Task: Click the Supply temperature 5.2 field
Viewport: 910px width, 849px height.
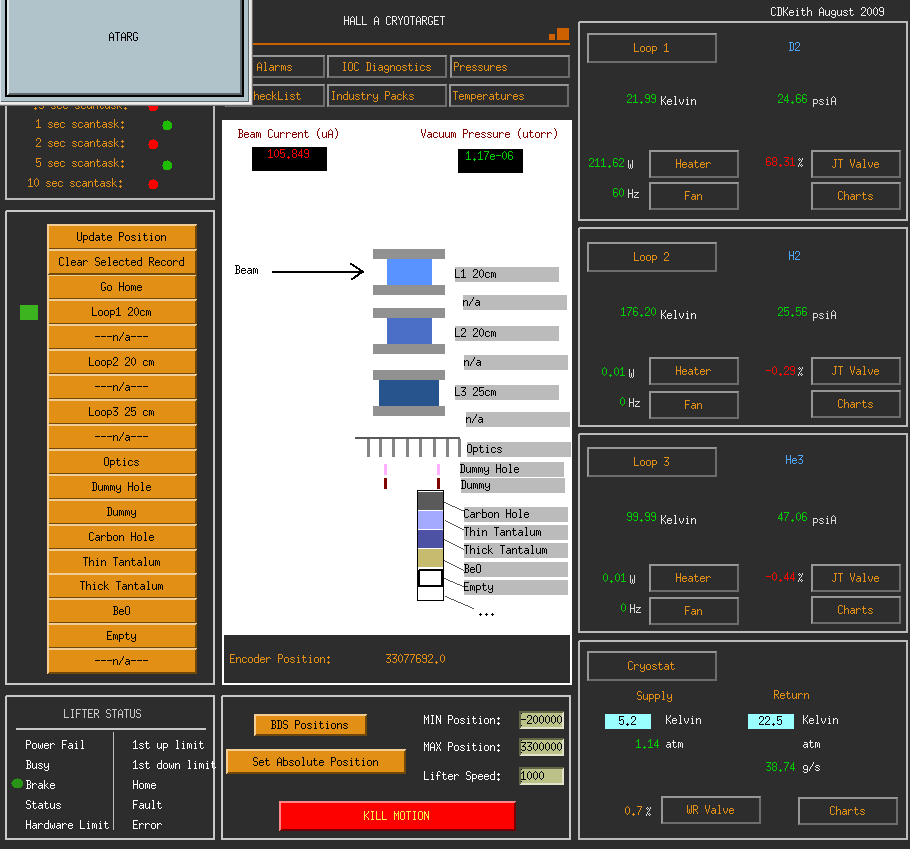Action: coord(627,721)
